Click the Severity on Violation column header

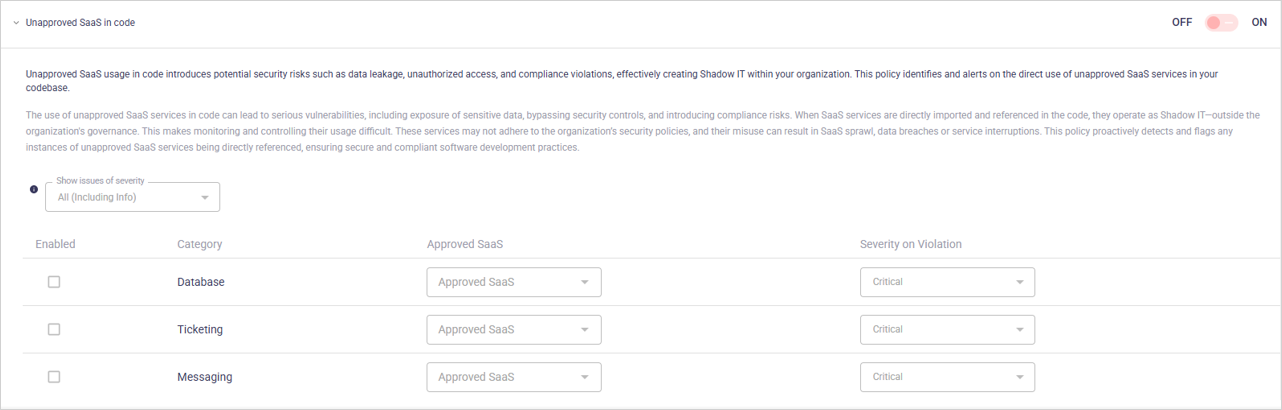(x=910, y=244)
